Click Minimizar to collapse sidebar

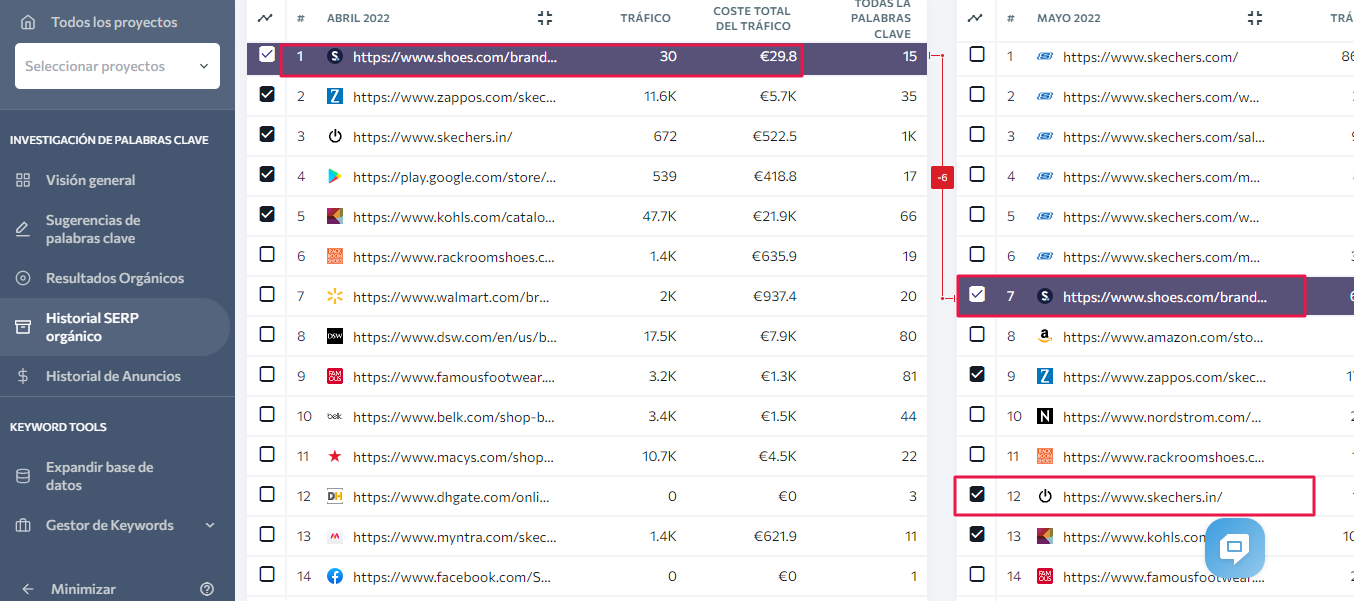coord(83,589)
